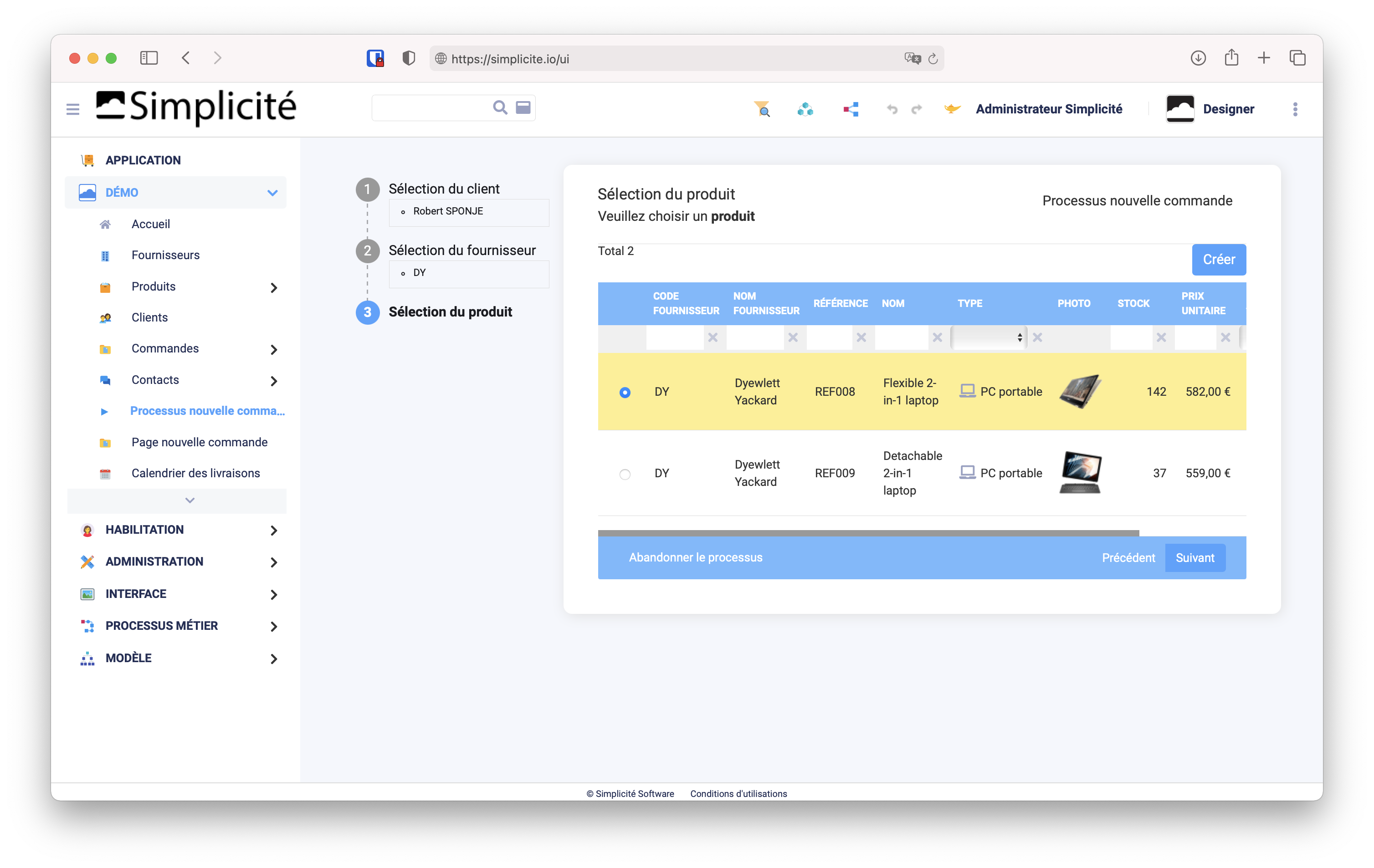Click Simplicité Software footer link
The height and width of the screenshot is (868, 1374).
[631, 794]
